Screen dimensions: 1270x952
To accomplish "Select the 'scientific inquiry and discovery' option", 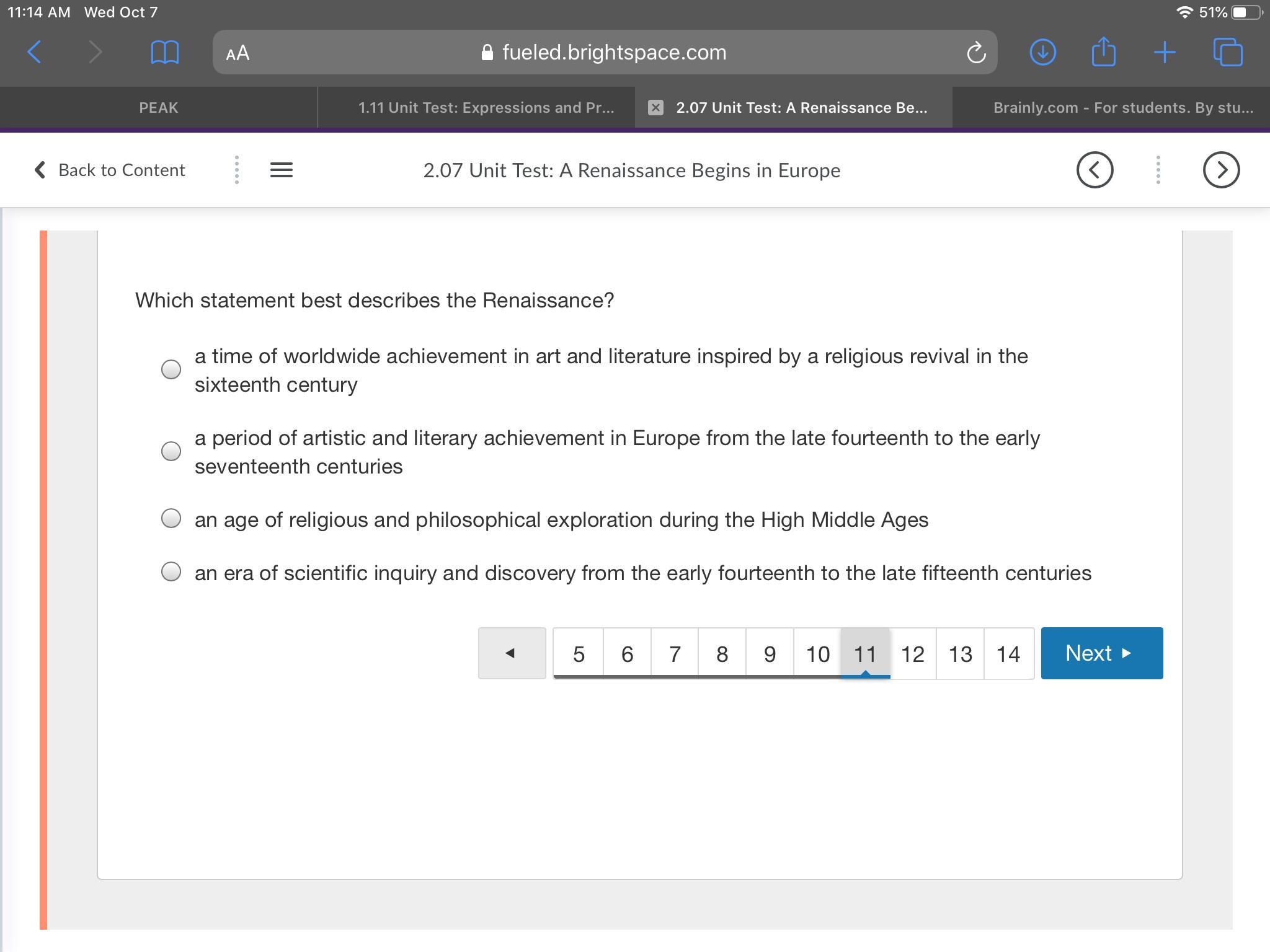I will tap(171, 571).
